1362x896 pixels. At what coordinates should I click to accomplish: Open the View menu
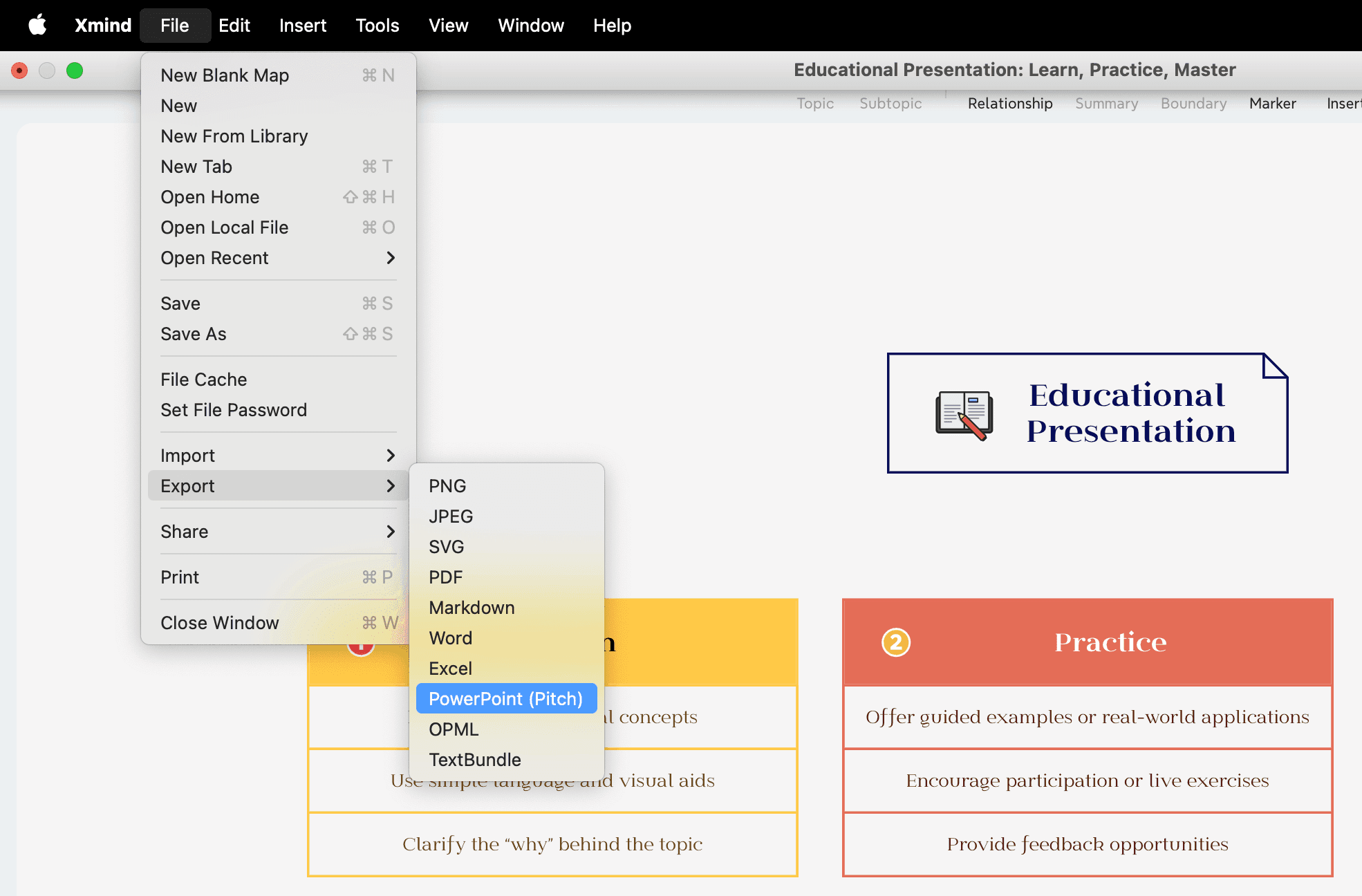[449, 25]
